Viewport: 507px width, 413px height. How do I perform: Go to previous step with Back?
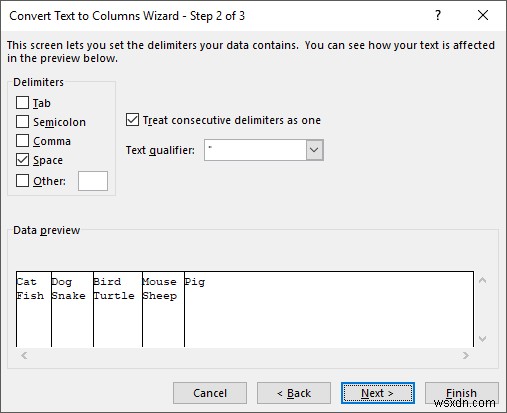point(294,393)
